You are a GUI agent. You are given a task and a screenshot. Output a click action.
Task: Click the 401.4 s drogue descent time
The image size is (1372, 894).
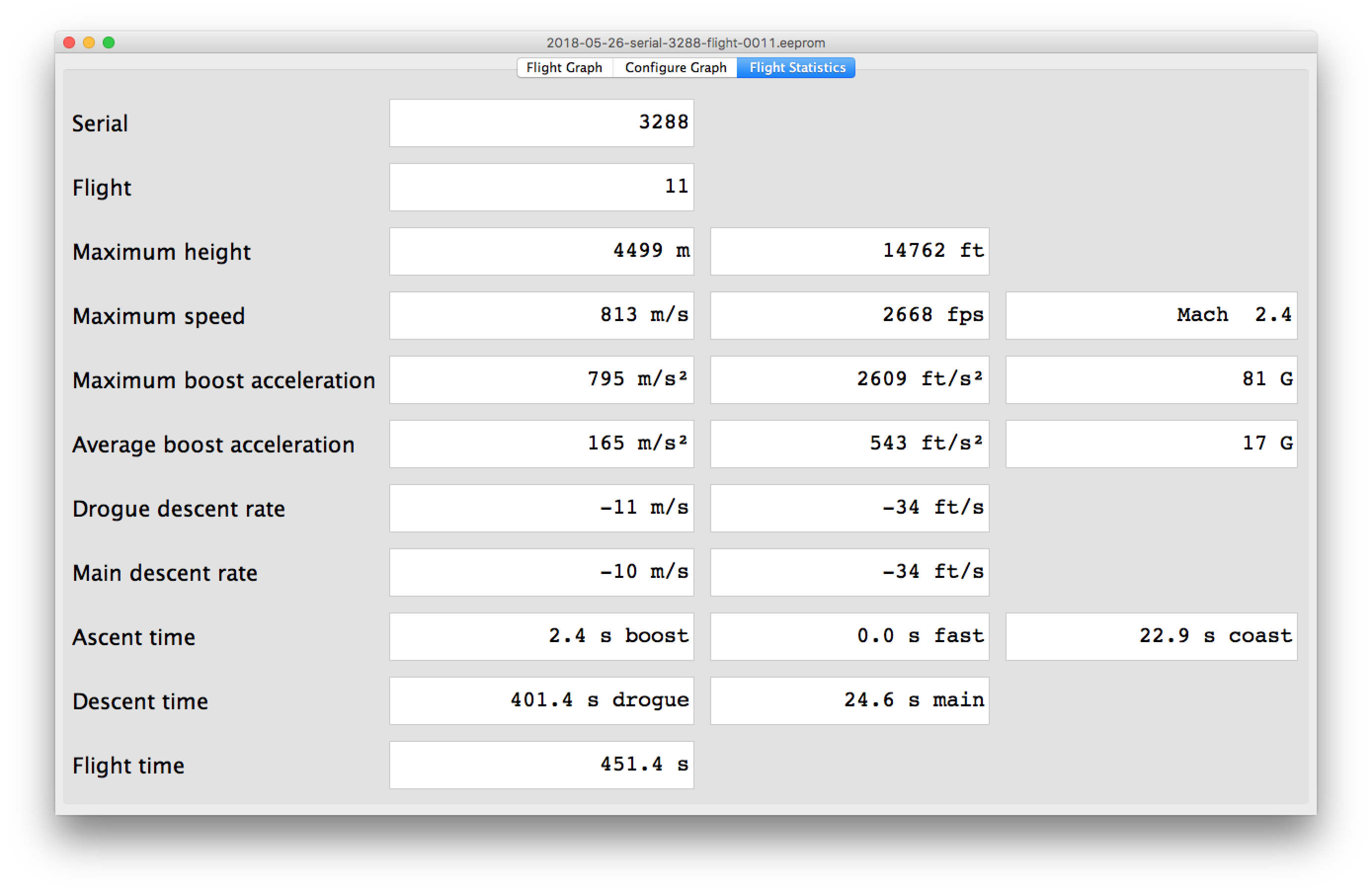coord(541,700)
